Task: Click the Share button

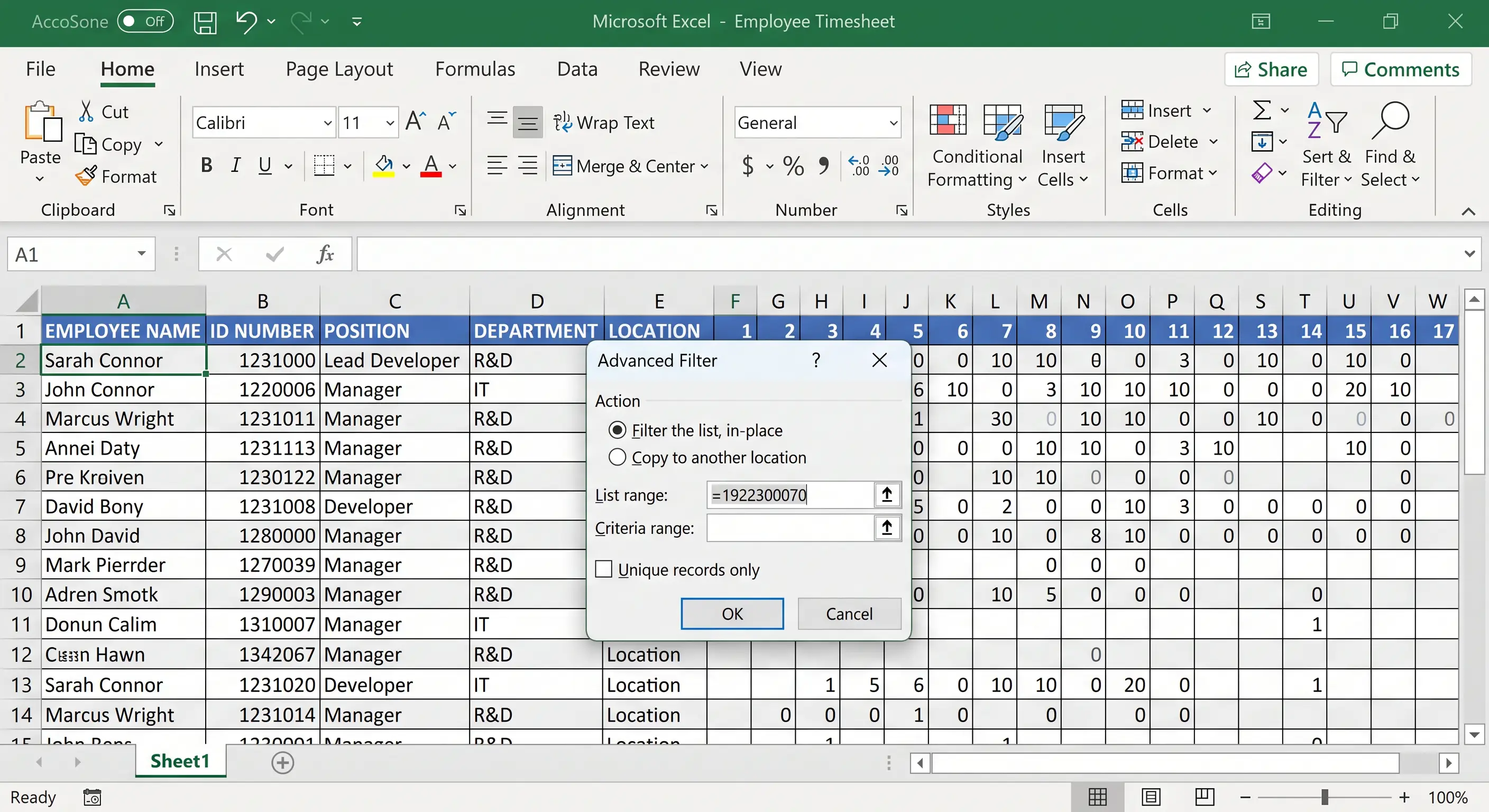Action: coord(1271,69)
